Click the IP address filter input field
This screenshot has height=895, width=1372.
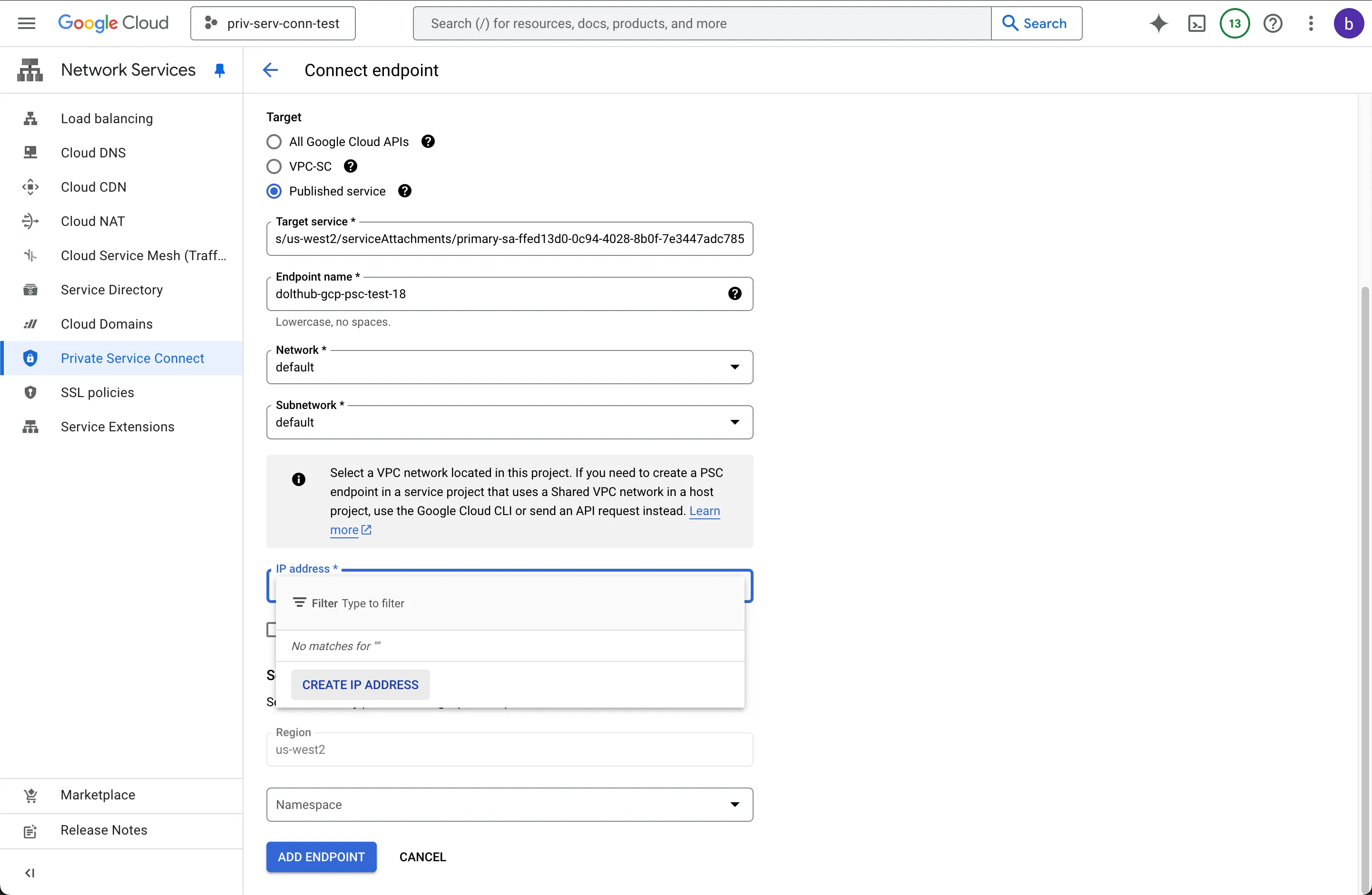[519, 603]
